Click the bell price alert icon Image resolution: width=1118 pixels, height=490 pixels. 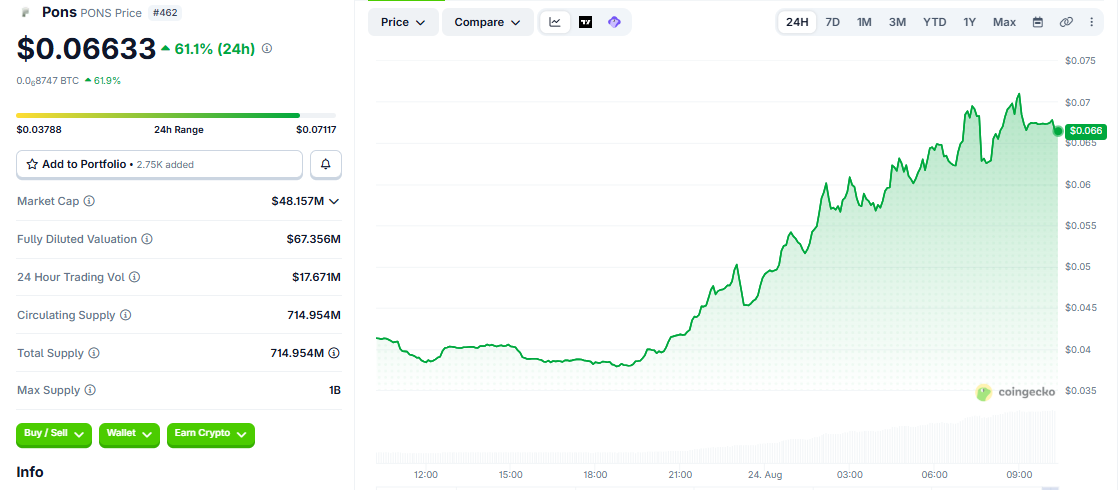[x=326, y=164]
